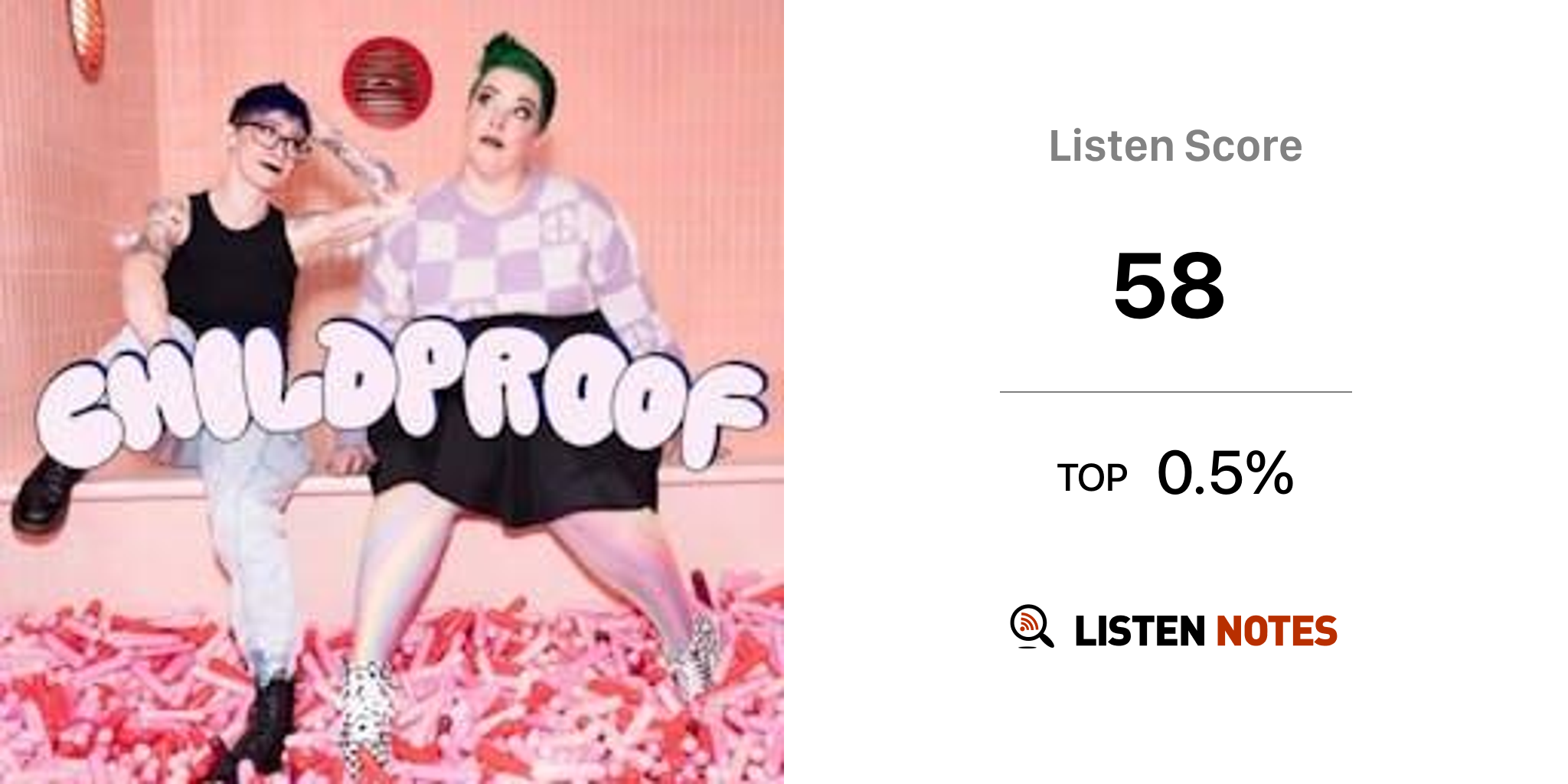
Task: Click the 0.5% percentage value
Action: pos(1225,473)
